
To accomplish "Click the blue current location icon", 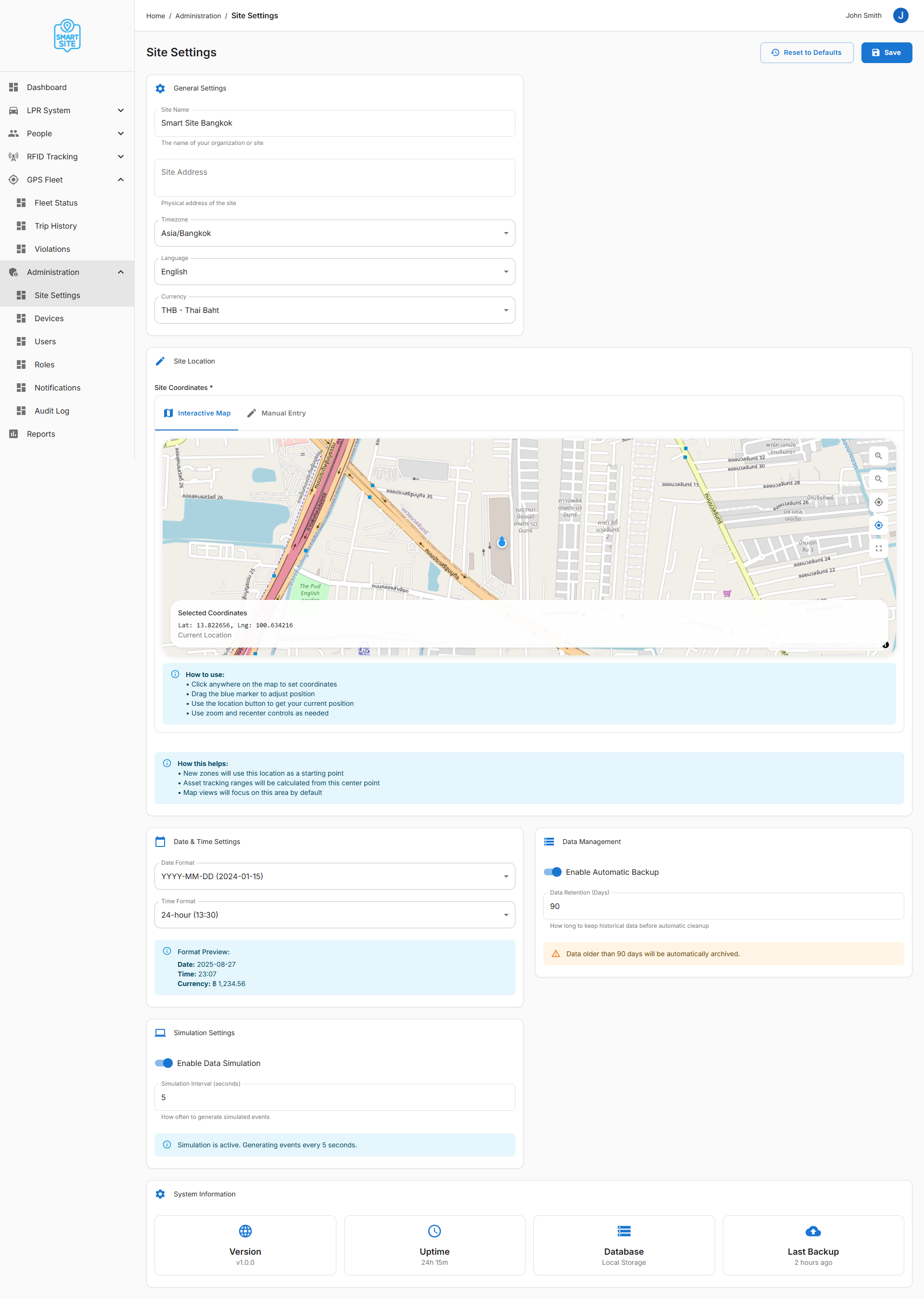I will tap(878, 525).
